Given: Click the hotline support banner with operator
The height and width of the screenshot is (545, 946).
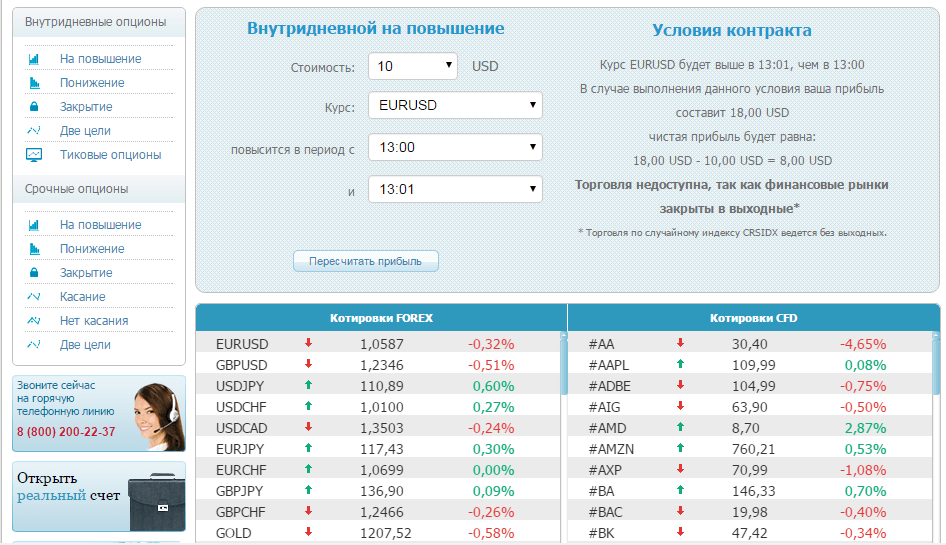Looking at the screenshot, I should tap(99, 413).
